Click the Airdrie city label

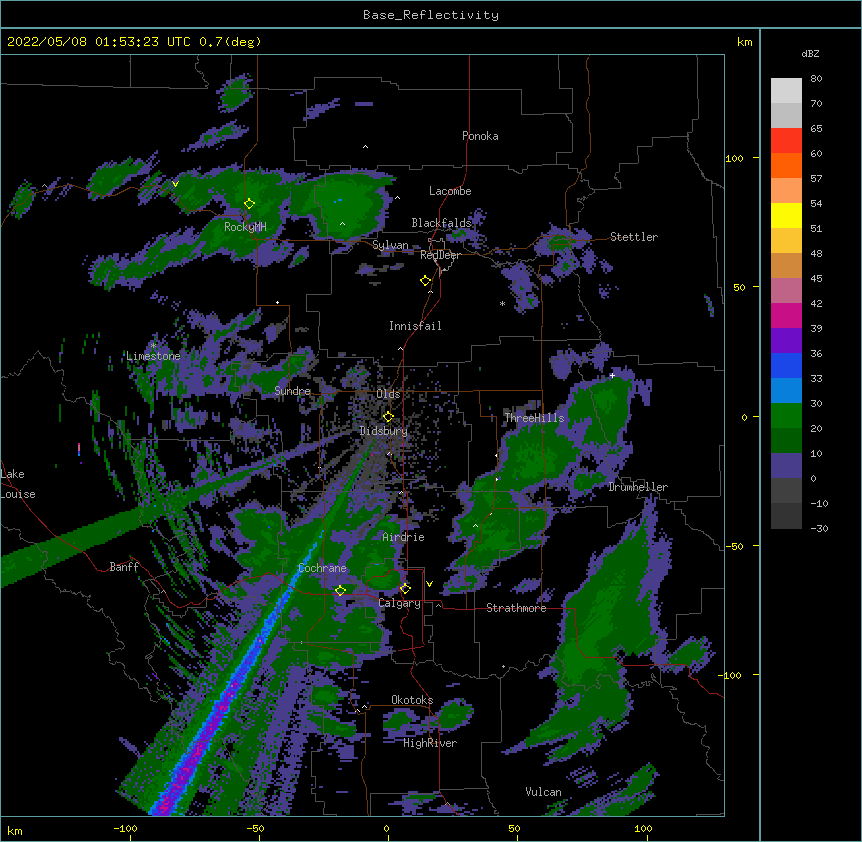click(404, 537)
